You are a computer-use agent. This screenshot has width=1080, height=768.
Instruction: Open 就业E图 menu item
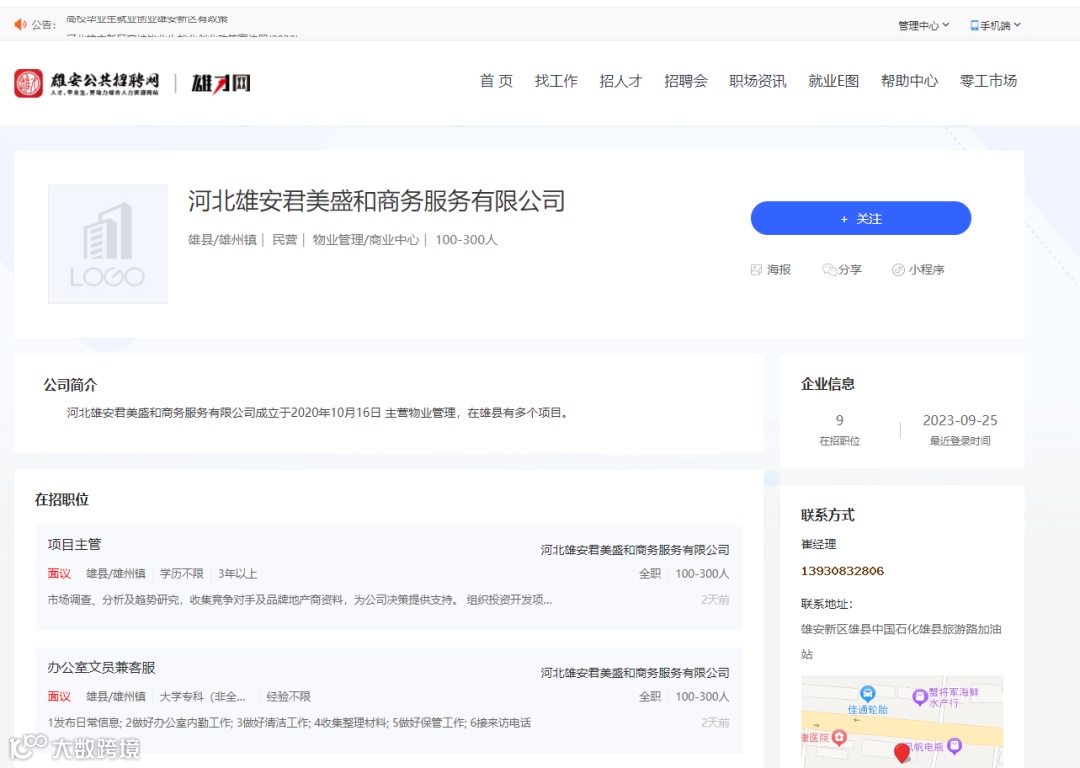(x=833, y=81)
